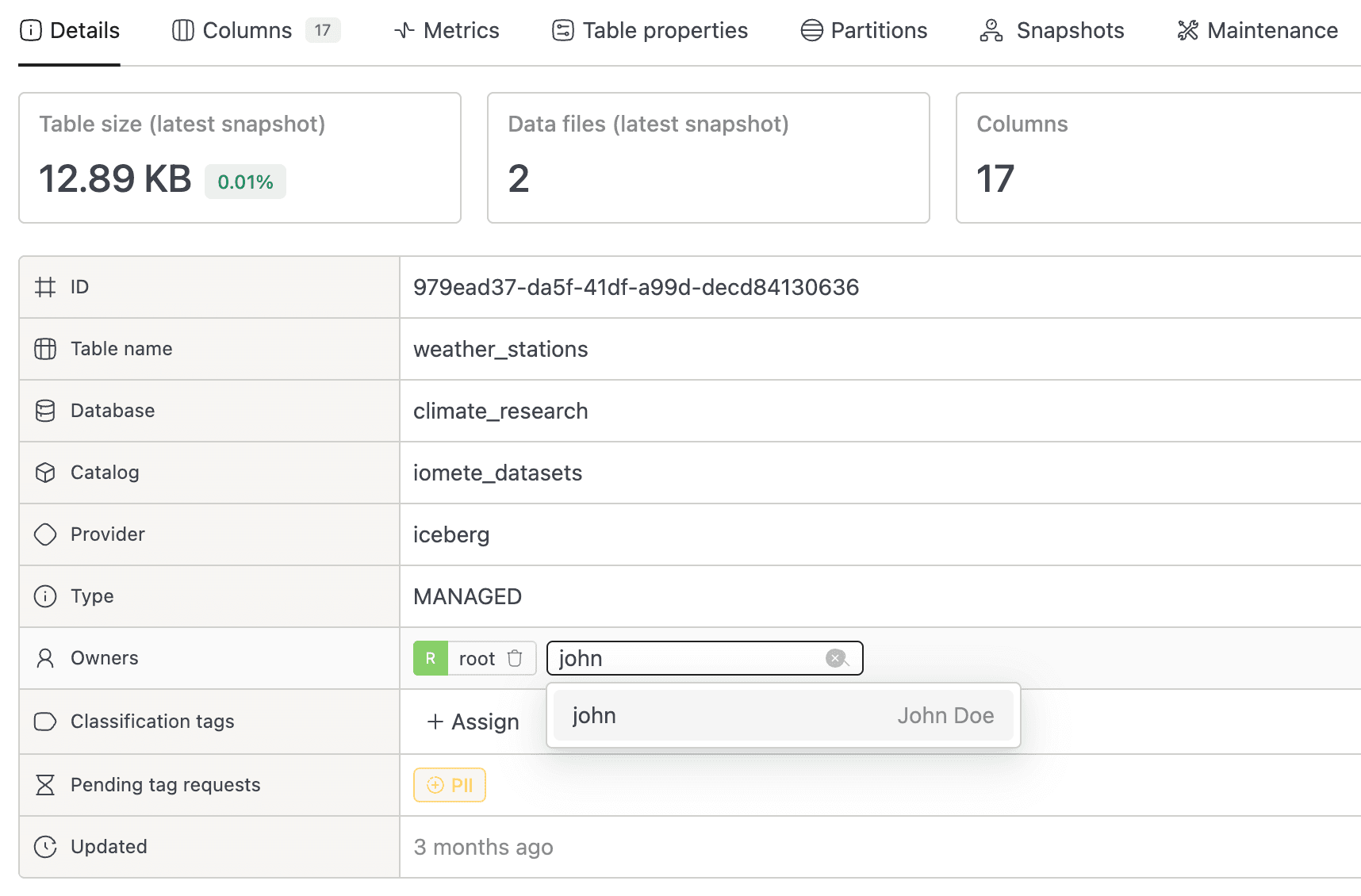Click the Catalog cube icon

(45, 473)
